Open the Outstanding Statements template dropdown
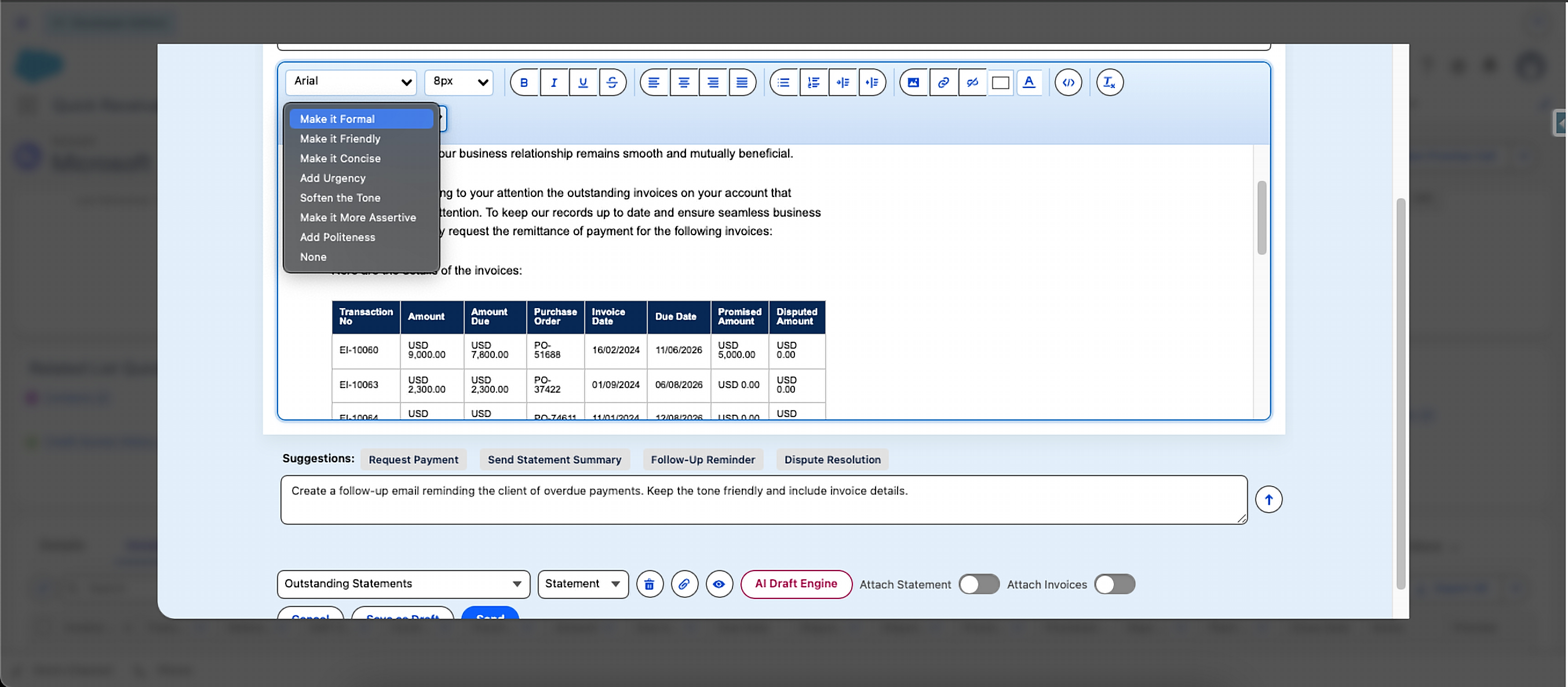The width and height of the screenshot is (1568, 687). (x=403, y=584)
